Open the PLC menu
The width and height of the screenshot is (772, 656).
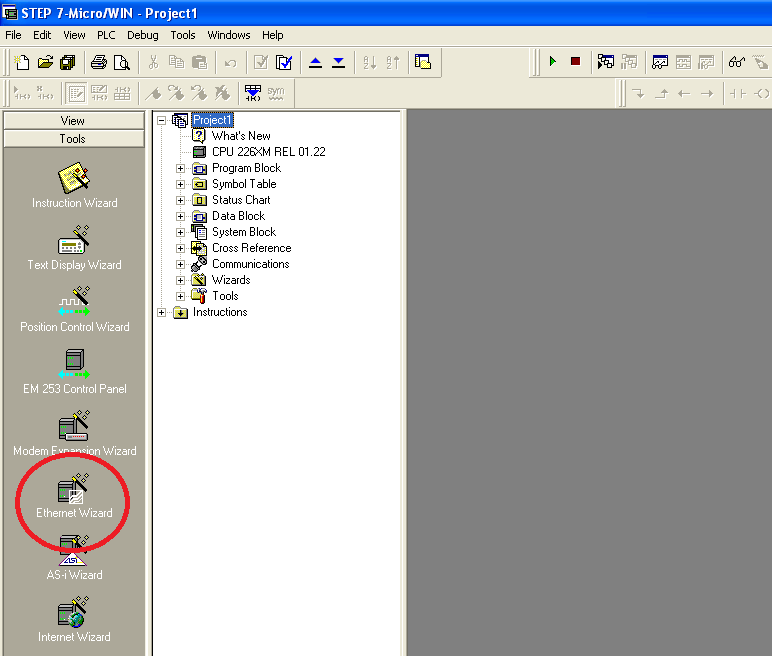pos(106,35)
